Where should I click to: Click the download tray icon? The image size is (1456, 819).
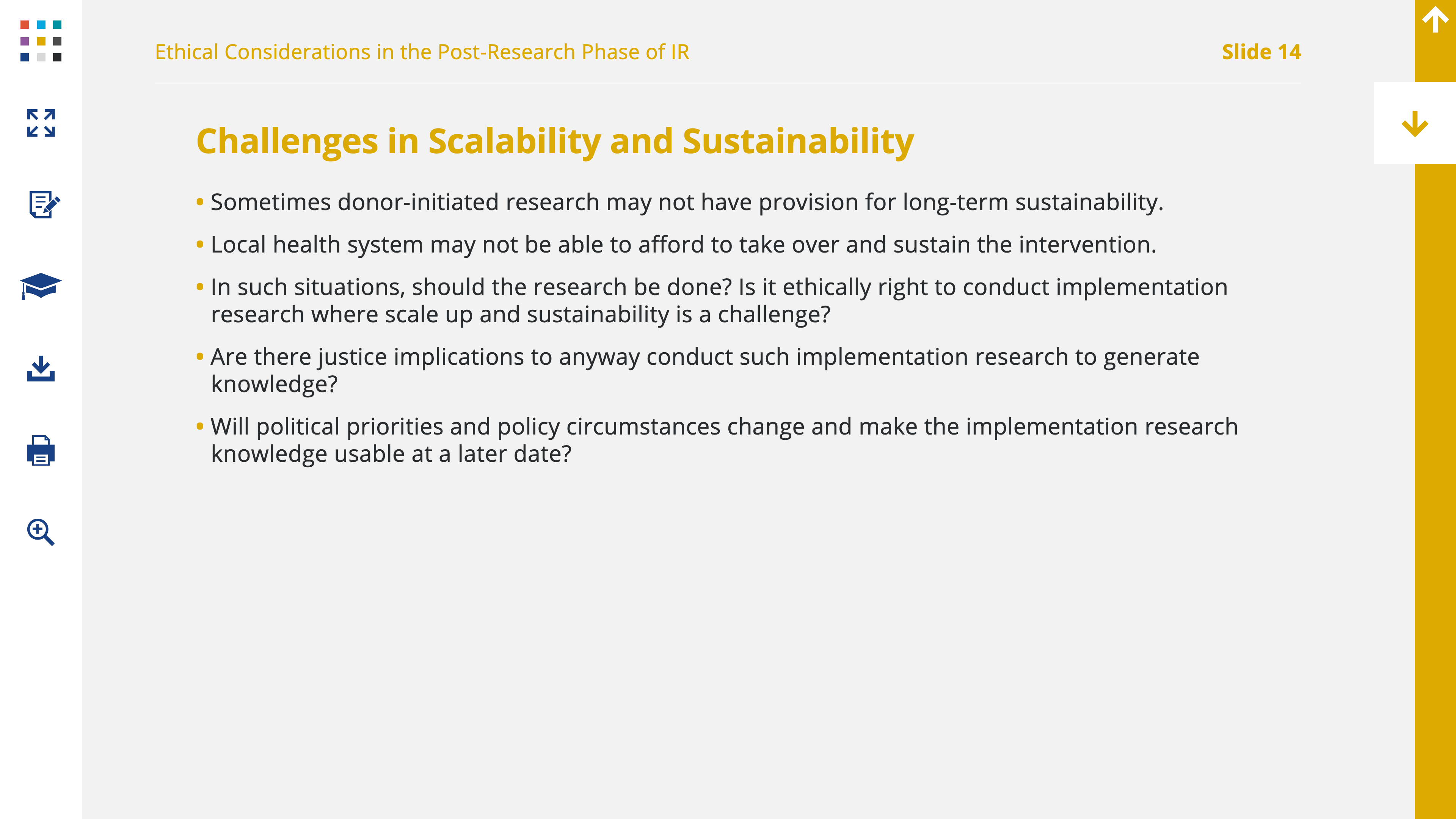(41, 369)
